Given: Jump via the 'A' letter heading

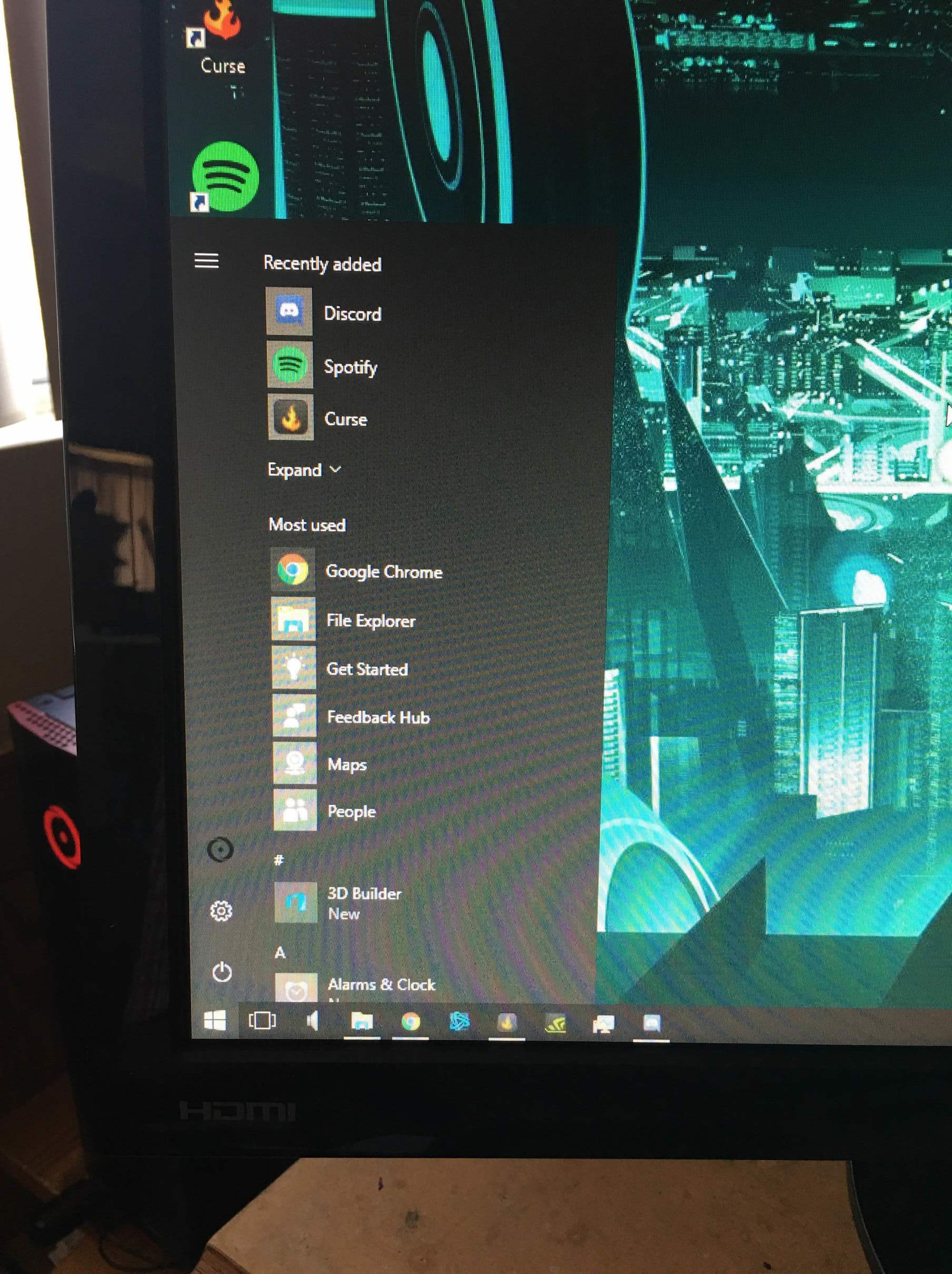Looking at the screenshot, I should 280,953.
